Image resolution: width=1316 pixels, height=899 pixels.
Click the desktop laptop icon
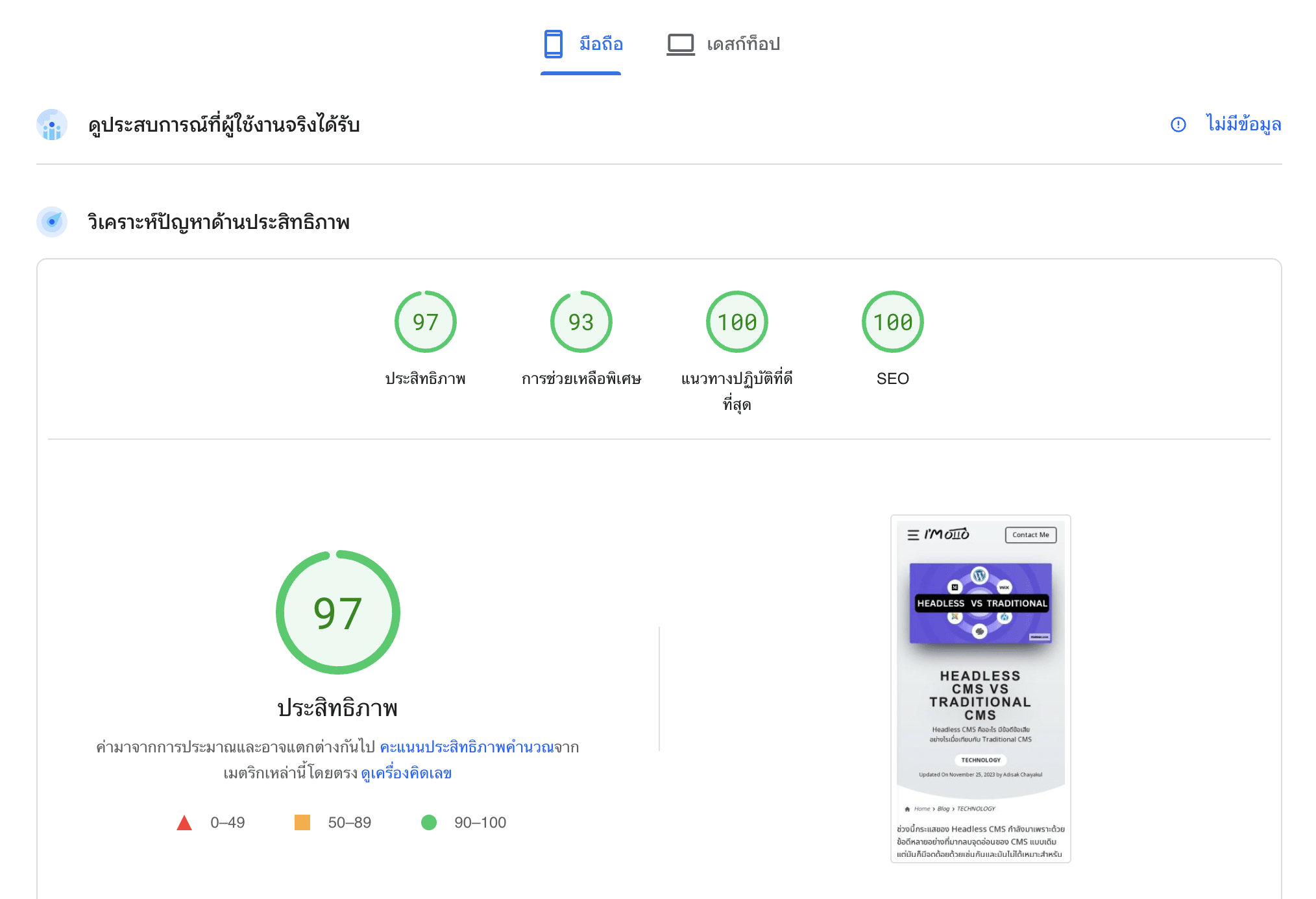pos(680,44)
